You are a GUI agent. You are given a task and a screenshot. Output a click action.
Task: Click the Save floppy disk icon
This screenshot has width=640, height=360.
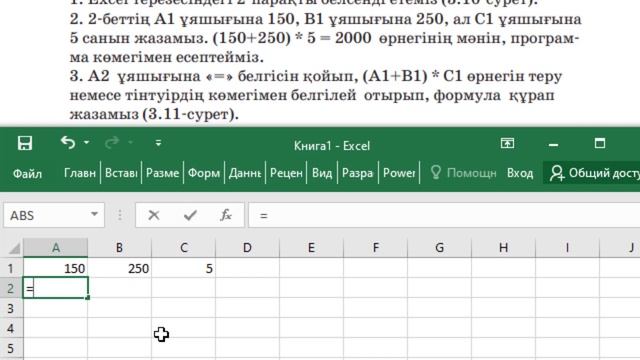point(25,143)
